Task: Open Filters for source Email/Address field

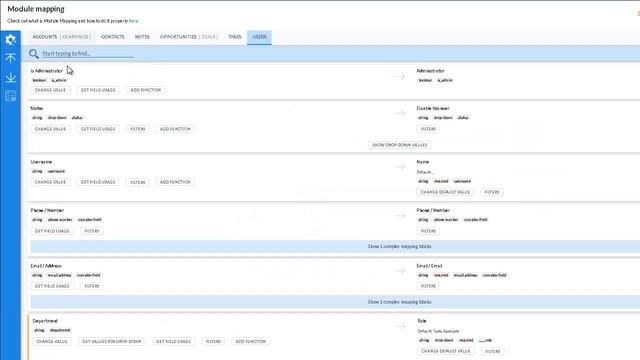Action: click(92, 286)
